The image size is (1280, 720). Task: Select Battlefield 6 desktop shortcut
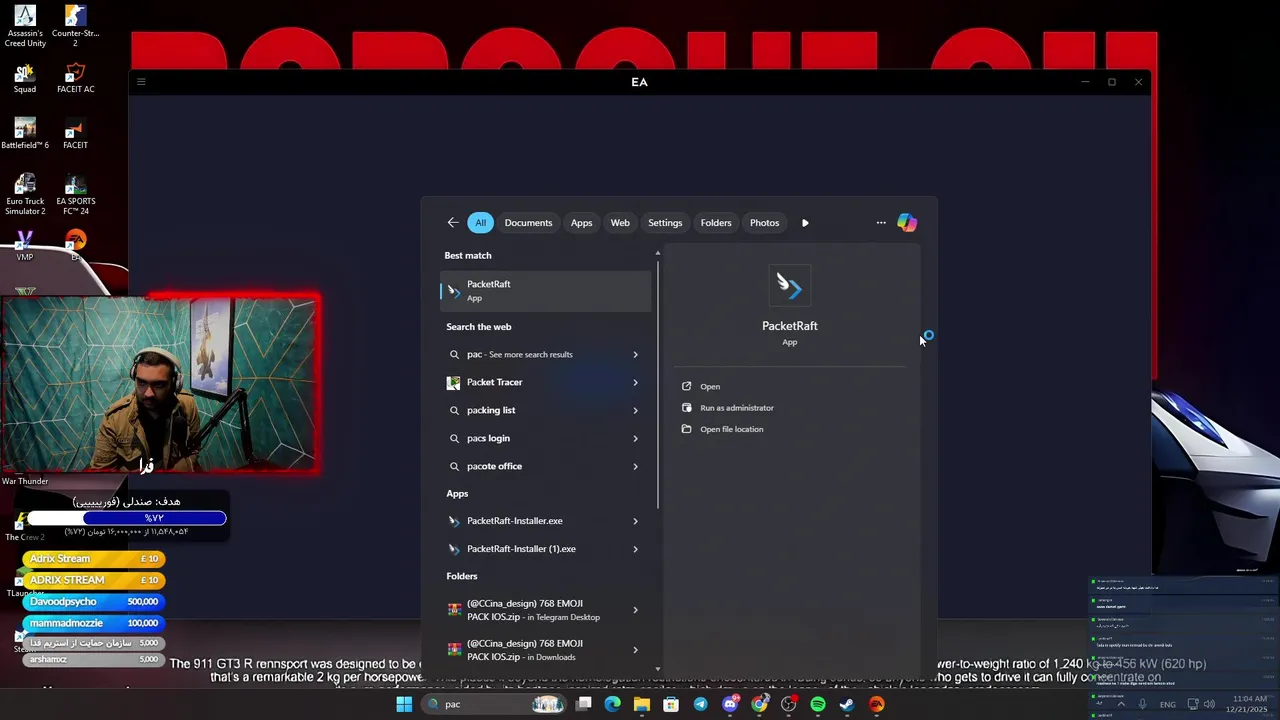pos(25,134)
